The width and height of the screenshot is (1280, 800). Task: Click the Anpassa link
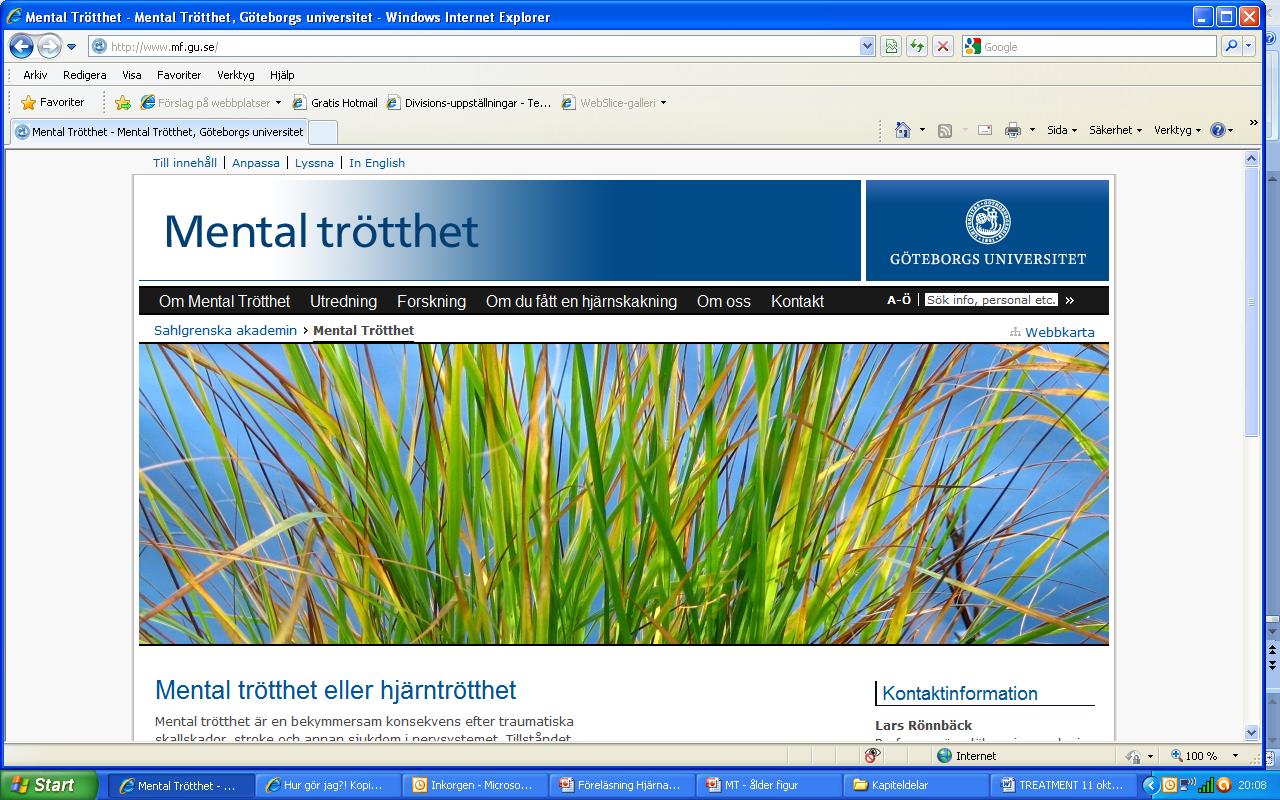click(256, 163)
